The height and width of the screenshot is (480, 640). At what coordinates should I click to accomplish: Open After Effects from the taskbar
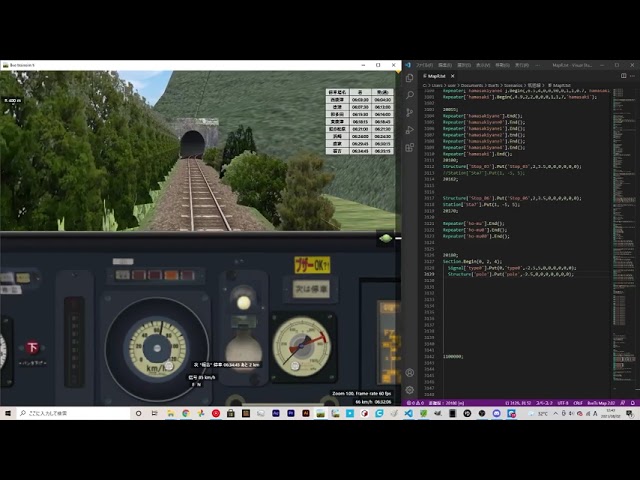pos(276,413)
